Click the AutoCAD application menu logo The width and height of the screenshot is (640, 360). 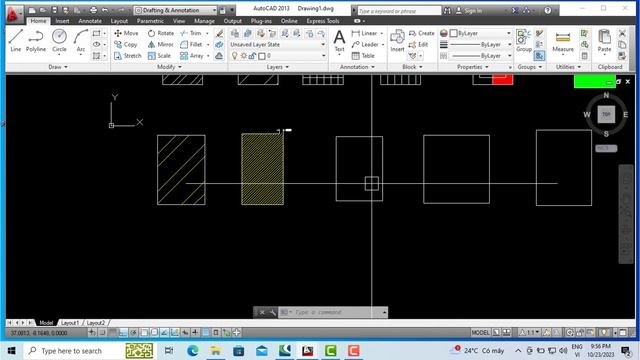[14, 14]
